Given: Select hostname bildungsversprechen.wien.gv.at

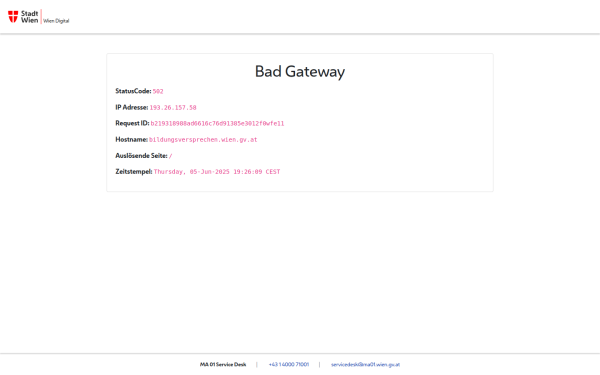Looking at the screenshot, I should [x=203, y=140].
